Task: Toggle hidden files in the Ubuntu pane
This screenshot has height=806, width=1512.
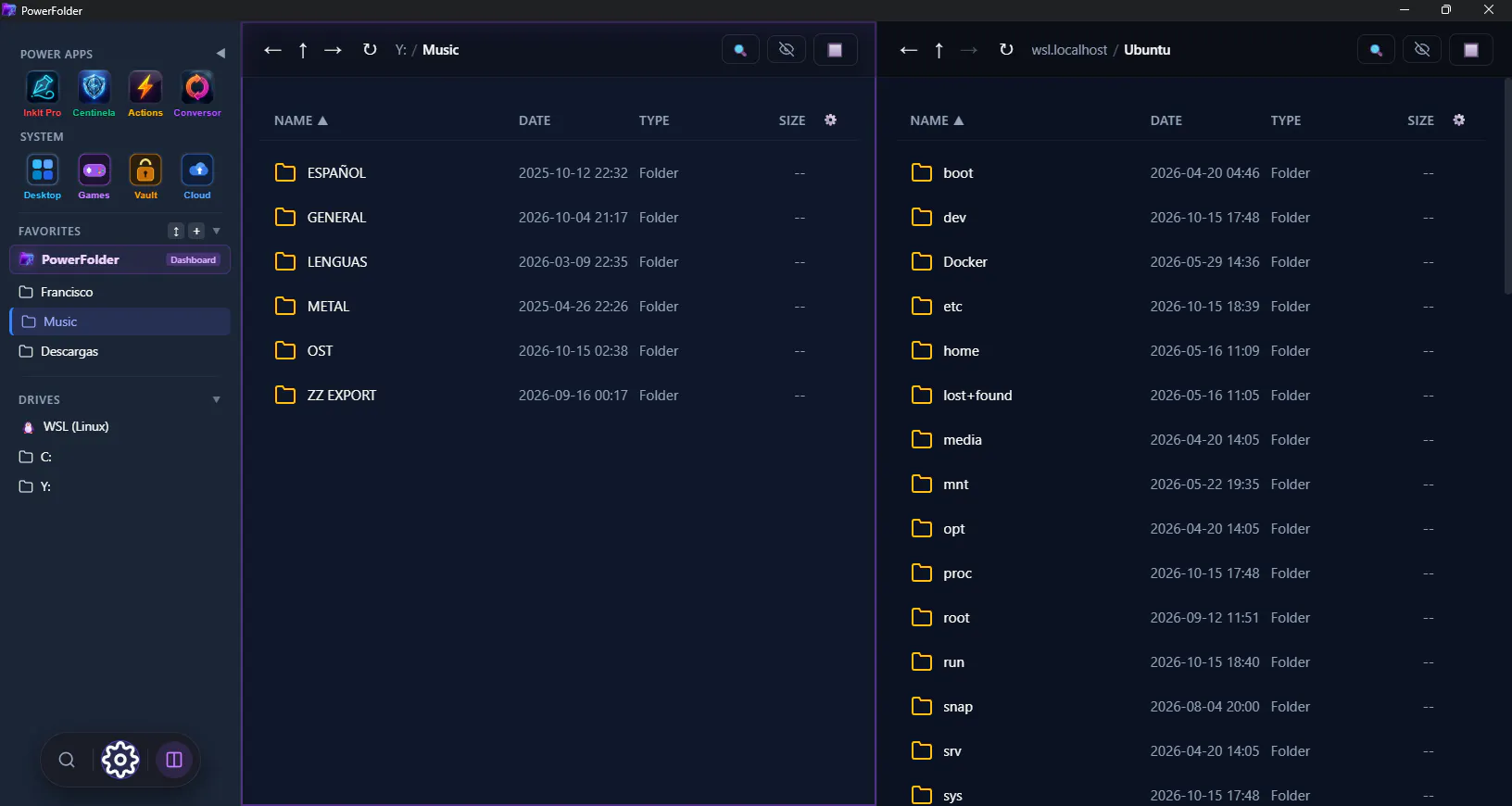Action: 1422,50
